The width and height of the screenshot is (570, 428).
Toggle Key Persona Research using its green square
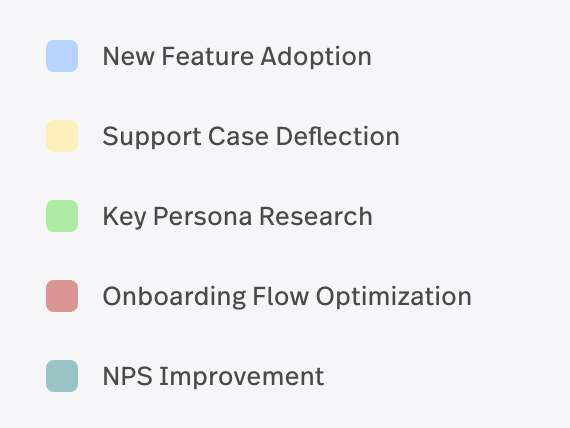click(x=62, y=216)
